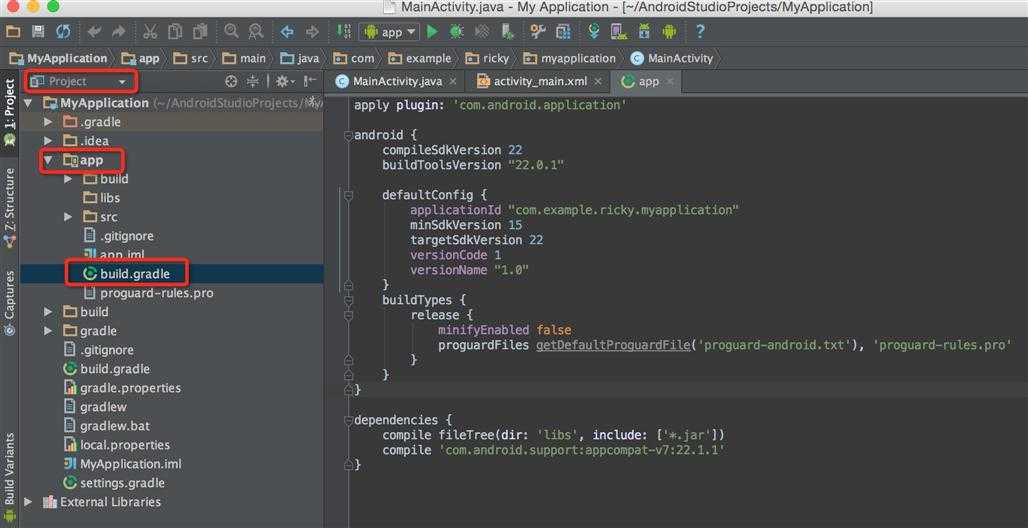Collapse the app module folder
The image size is (1028, 528).
pyautogui.click(x=48, y=160)
